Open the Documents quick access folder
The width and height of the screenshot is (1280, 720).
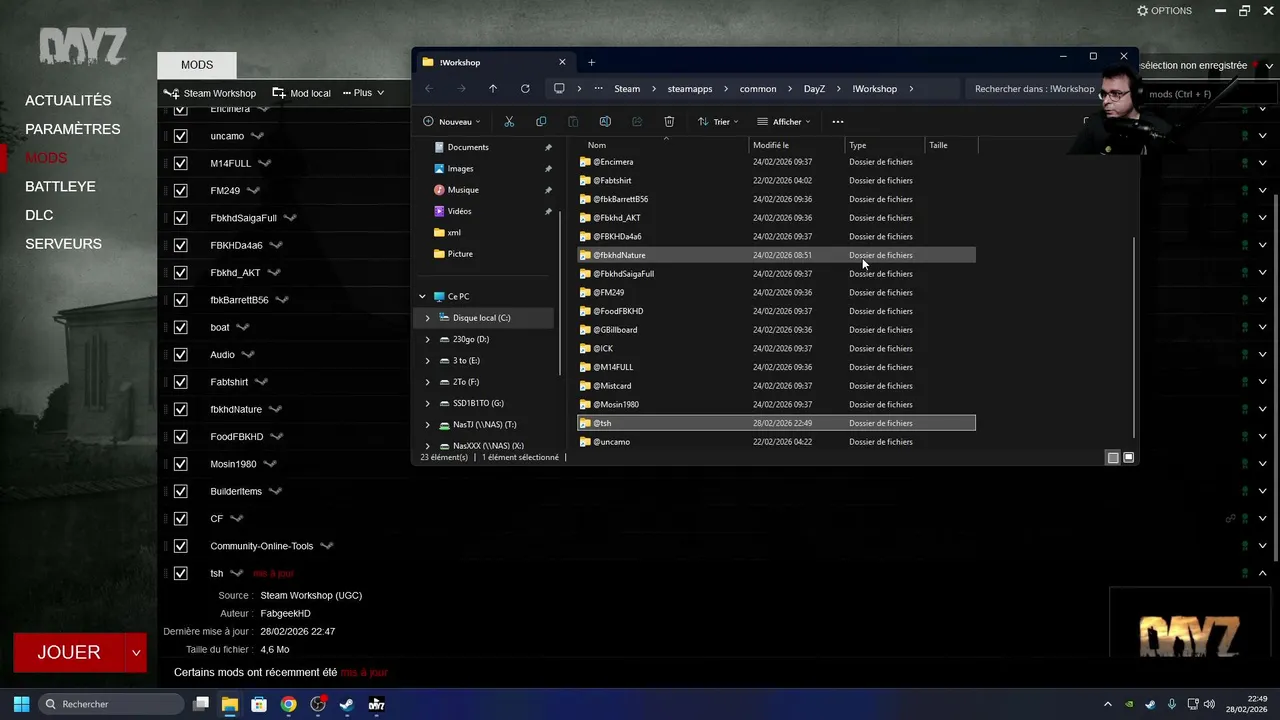pyautogui.click(x=468, y=147)
